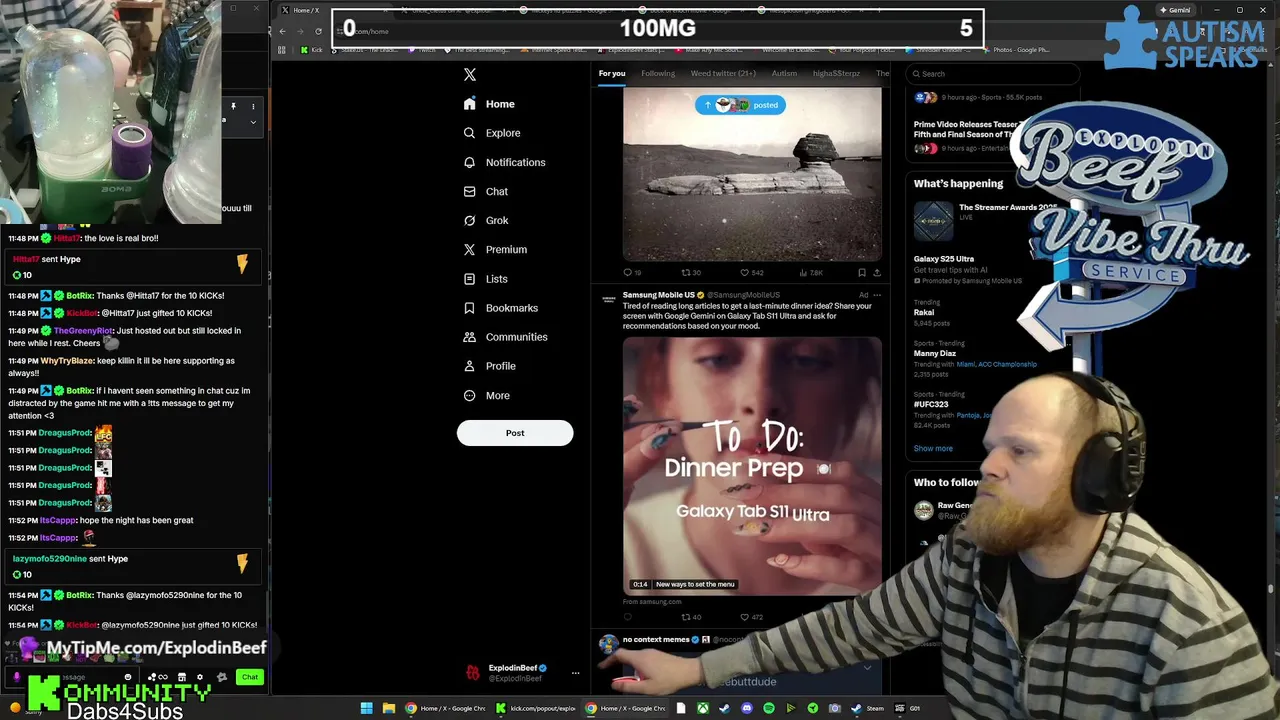Open the Gemini button in Chrome
Viewport: 1280px width, 720px height.
point(1175,10)
